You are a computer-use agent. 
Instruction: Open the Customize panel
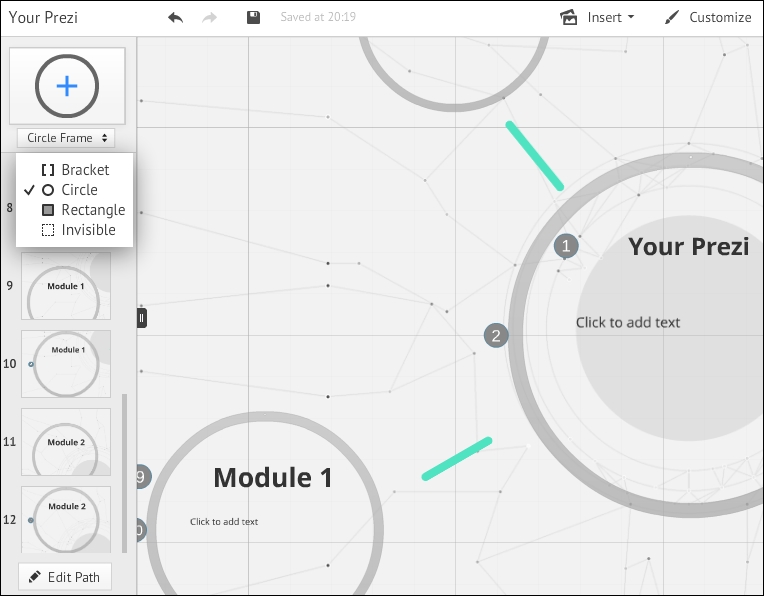pos(708,18)
